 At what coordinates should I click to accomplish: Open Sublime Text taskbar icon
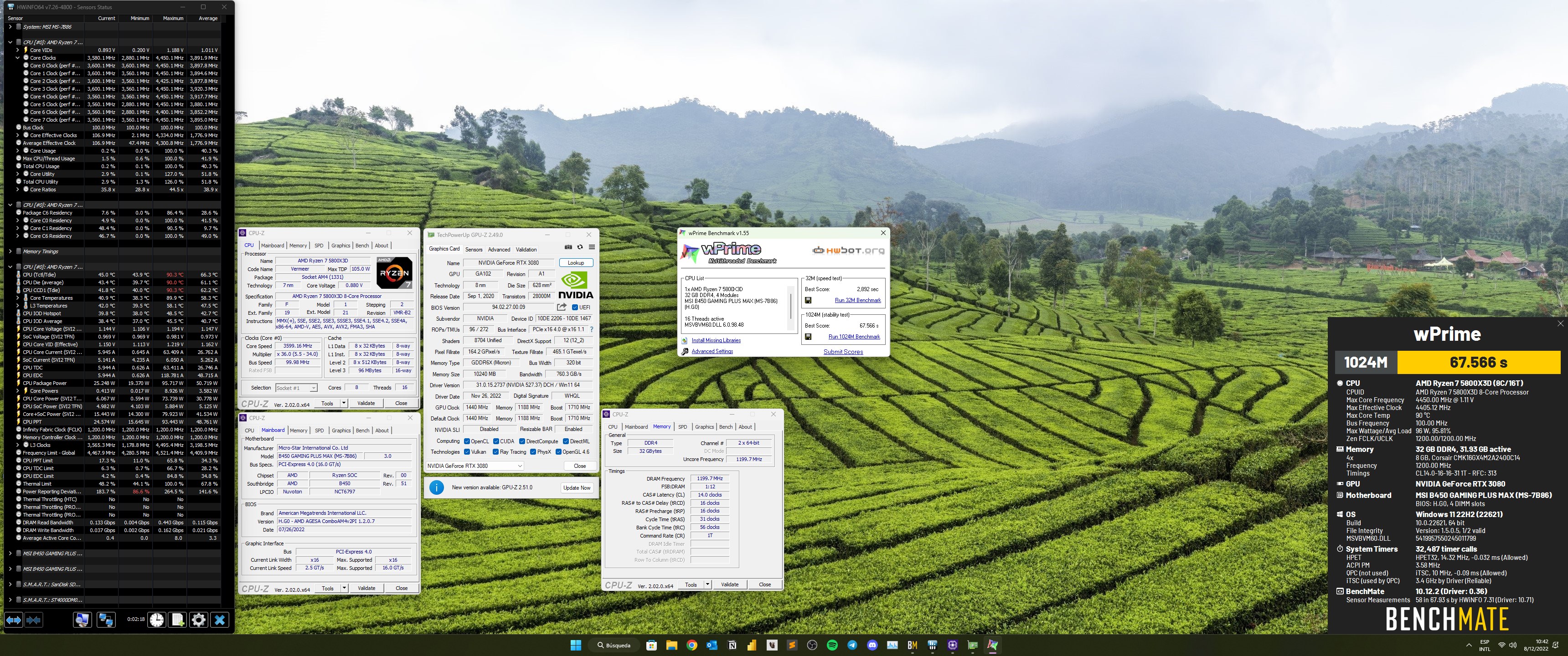click(792, 645)
